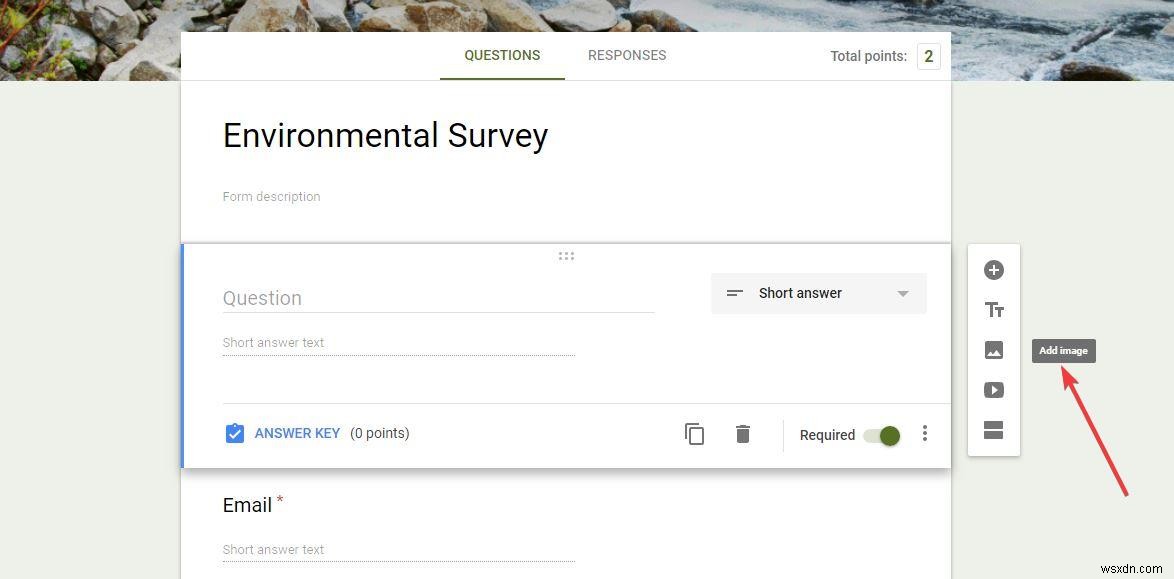Click the Answer Key clipboard icon

tap(235, 434)
